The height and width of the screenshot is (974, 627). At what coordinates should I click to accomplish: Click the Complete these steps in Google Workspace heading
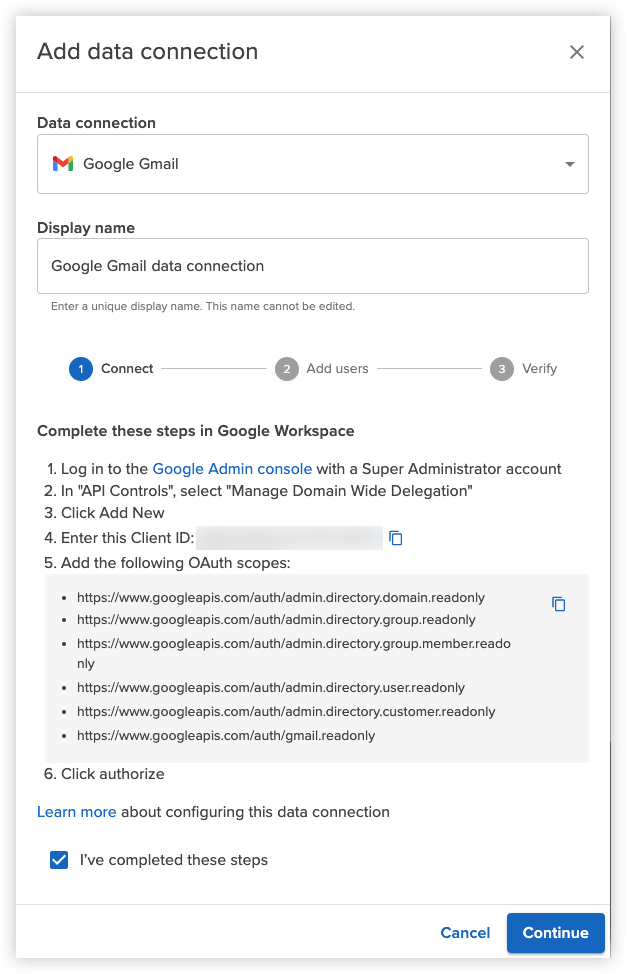coord(196,431)
